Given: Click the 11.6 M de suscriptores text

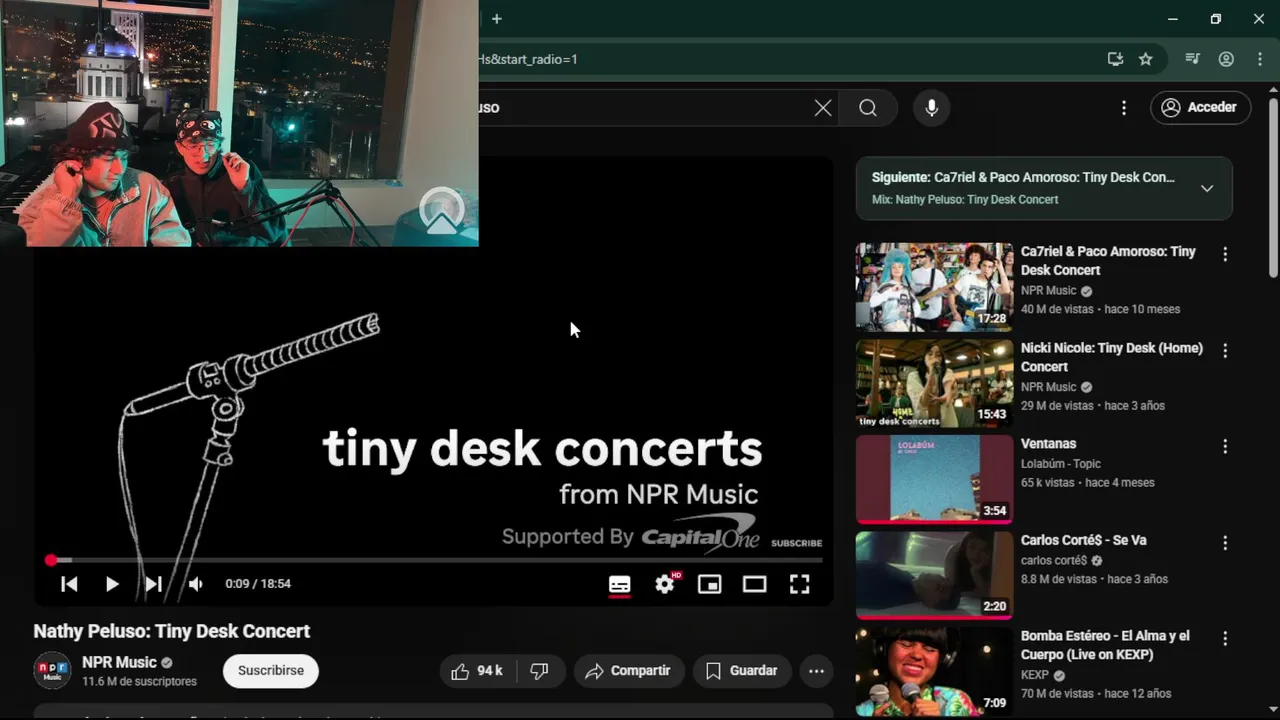Looking at the screenshot, I should 139,682.
